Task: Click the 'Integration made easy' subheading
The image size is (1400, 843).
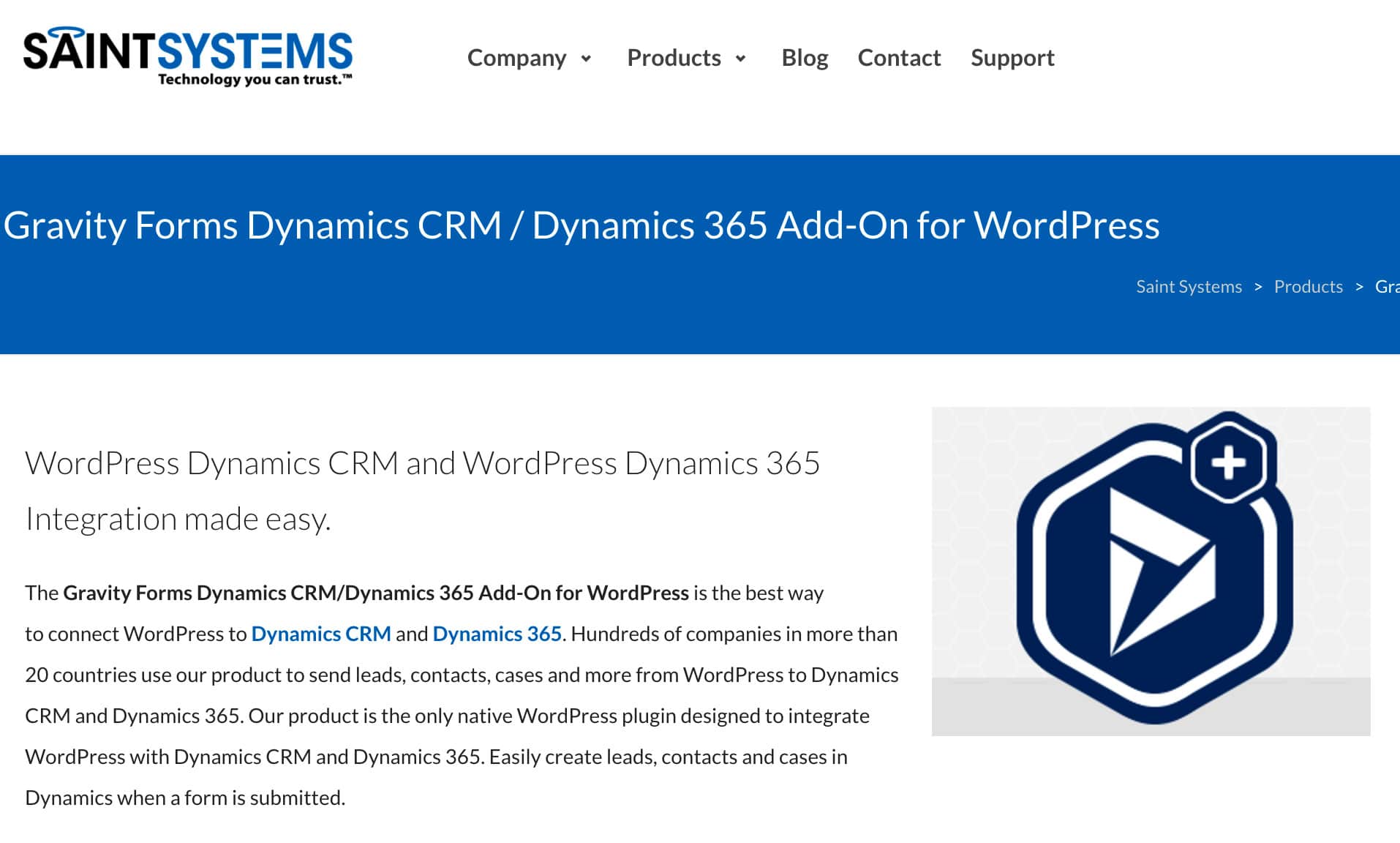Action: coord(178,520)
